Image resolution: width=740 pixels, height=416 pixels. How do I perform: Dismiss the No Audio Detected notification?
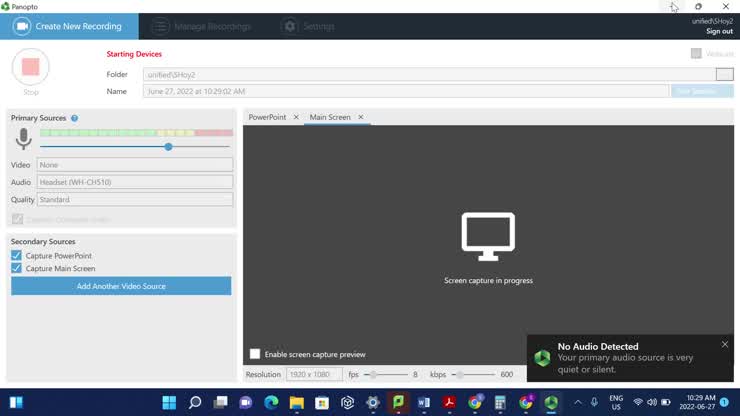(725, 345)
